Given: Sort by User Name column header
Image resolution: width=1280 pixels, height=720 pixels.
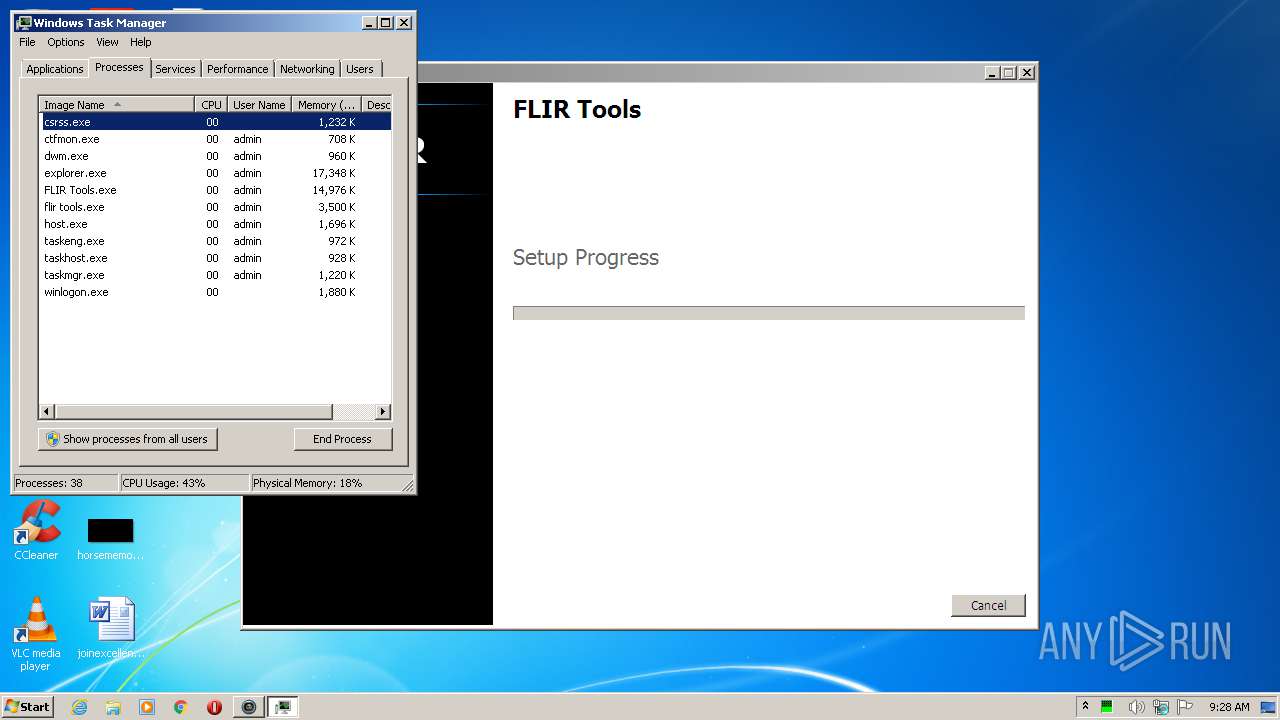Looking at the screenshot, I should click(259, 104).
